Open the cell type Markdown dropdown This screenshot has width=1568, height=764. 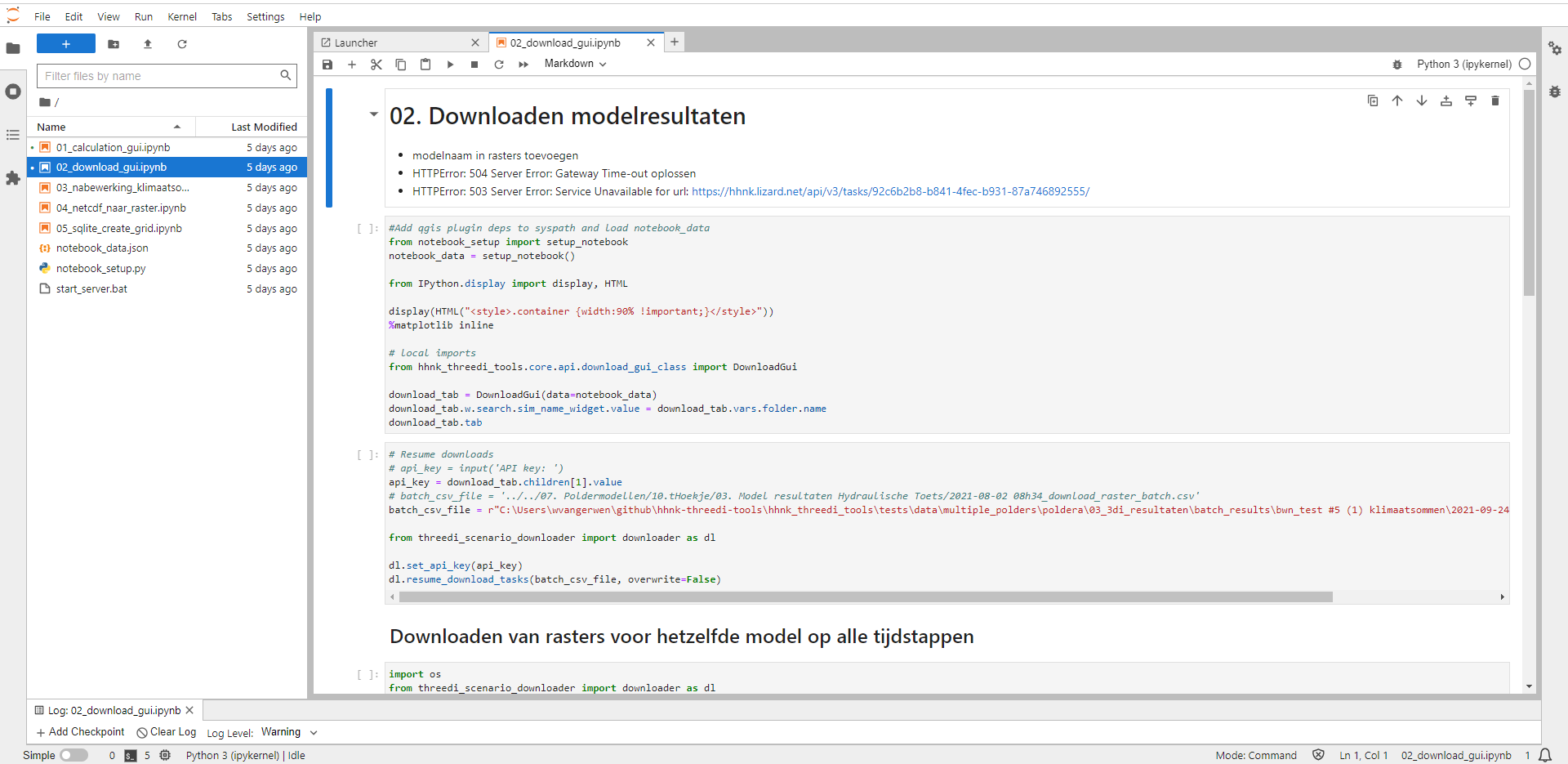[x=575, y=64]
